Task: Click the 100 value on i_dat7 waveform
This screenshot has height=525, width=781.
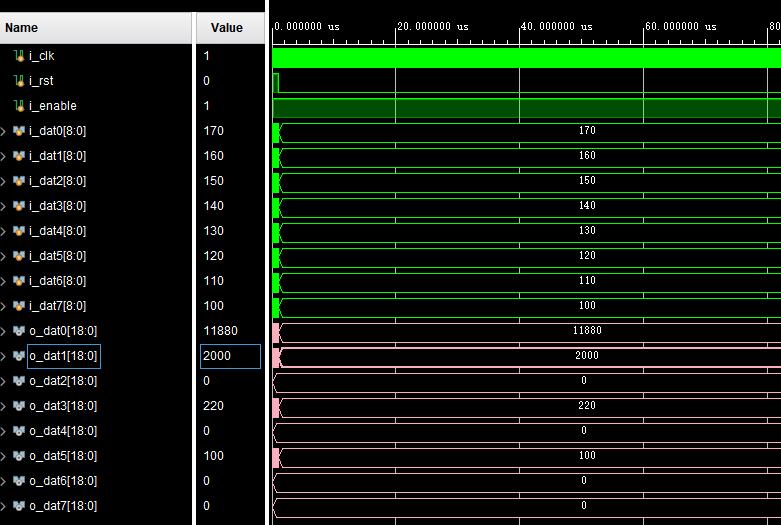Action: pyautogui.click(x=587, y=305)
